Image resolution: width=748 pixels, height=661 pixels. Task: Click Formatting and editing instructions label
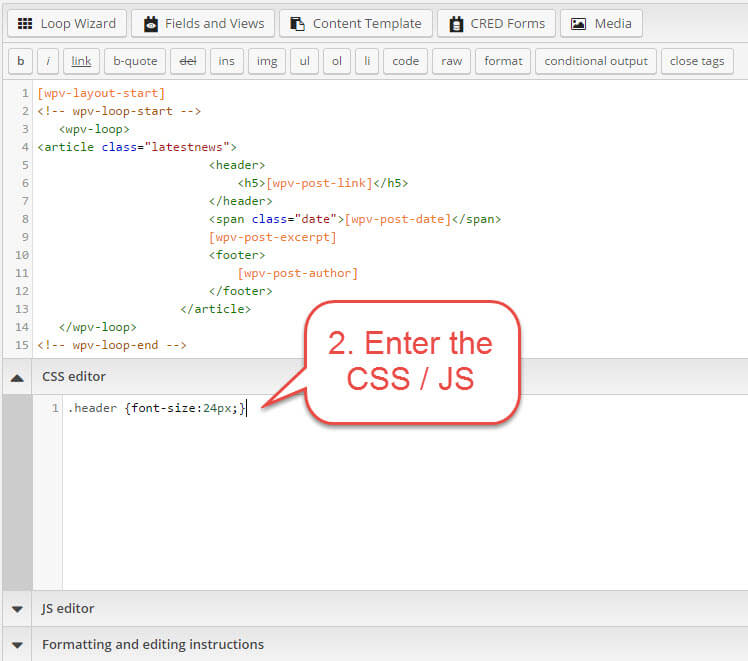pyautogui.click(x=153, y=644)
